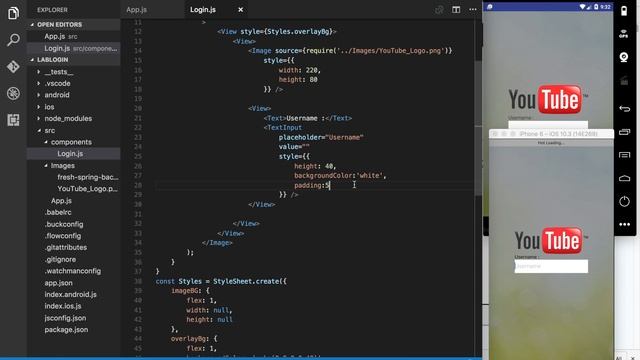Viewport: 640px width, 360px height.
Task: Click the backgroundColor:'white' code line
Action: (x=340, y=176)
